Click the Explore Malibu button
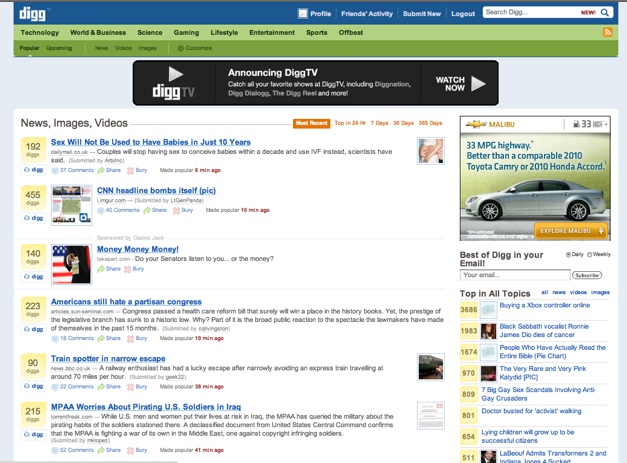This screenshot has height=463, width=627. [570, 231]
